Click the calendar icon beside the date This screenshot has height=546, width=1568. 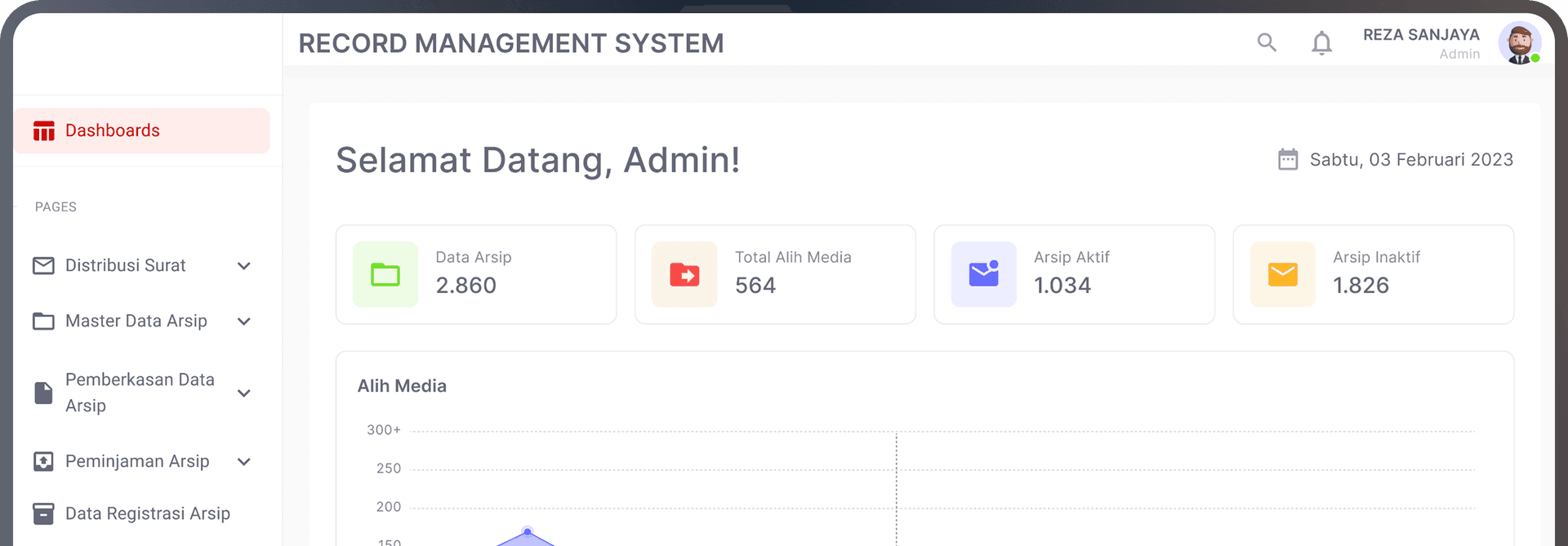click(x=1288, y=159)
